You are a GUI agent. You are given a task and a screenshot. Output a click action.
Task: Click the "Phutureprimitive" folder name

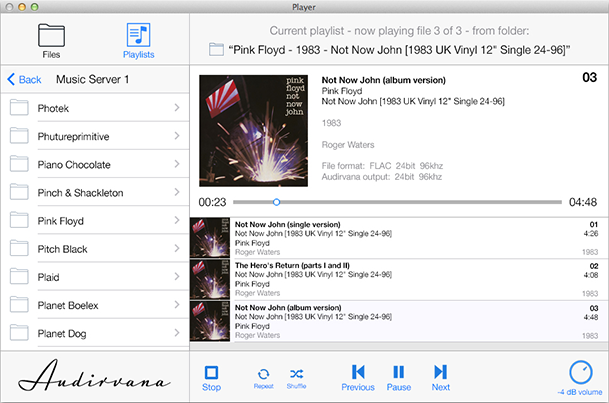(x=73, y=137)
